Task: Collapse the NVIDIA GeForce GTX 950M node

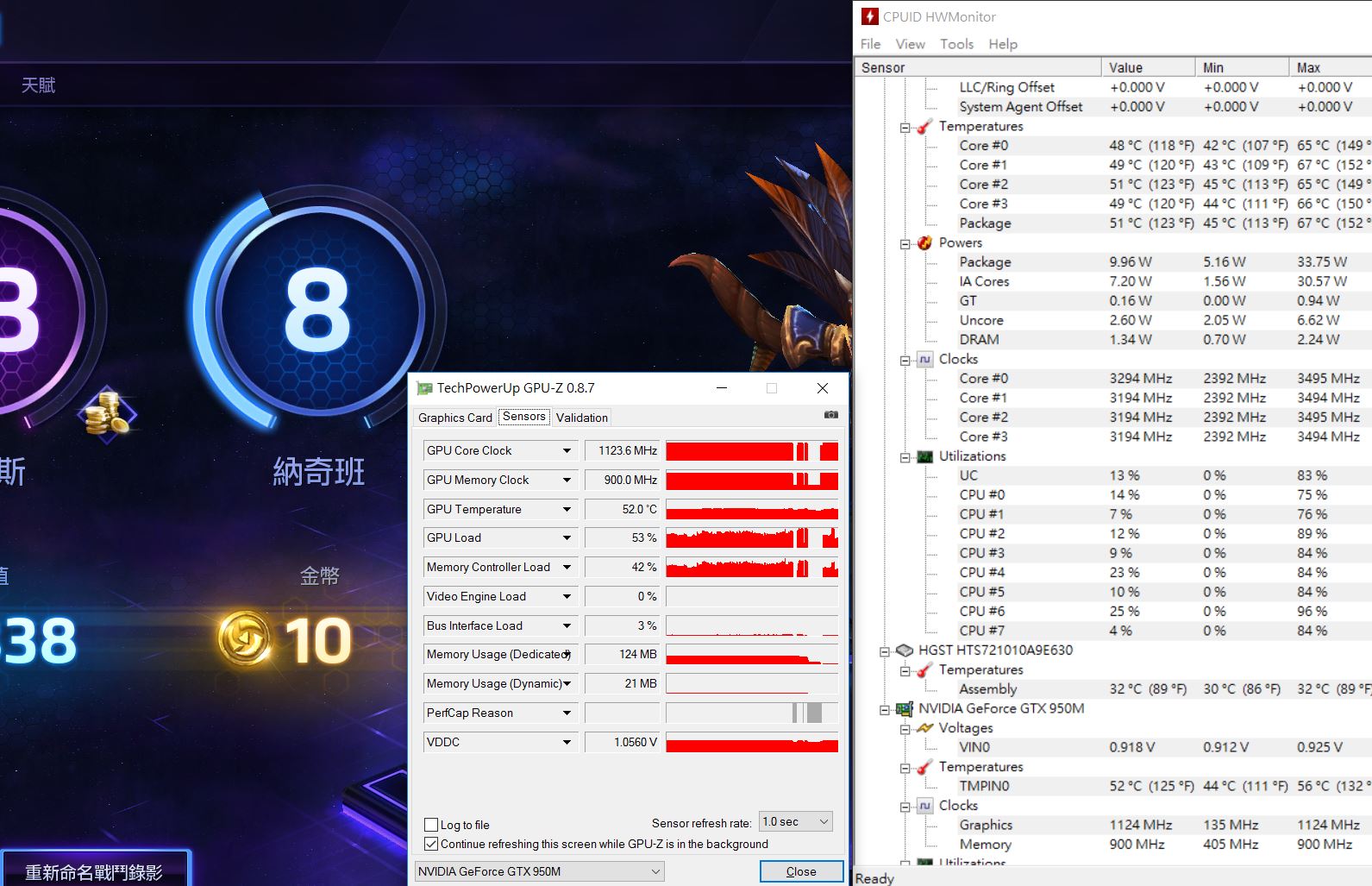Action: [x=885, y=710]
